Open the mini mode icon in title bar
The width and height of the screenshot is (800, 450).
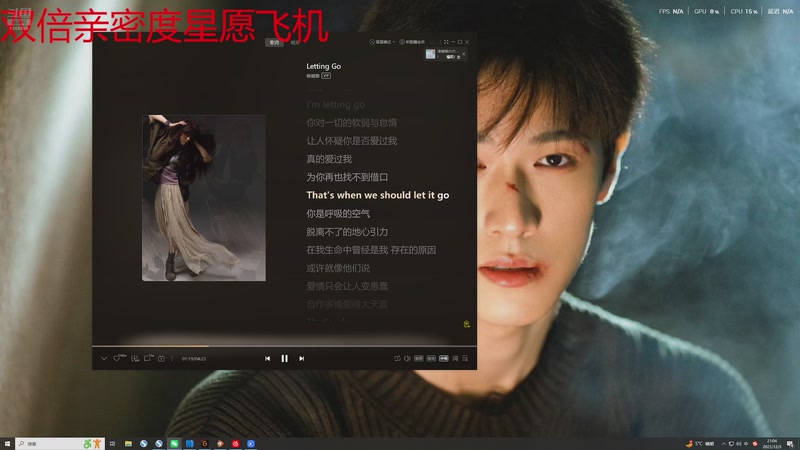pos(432,42)
